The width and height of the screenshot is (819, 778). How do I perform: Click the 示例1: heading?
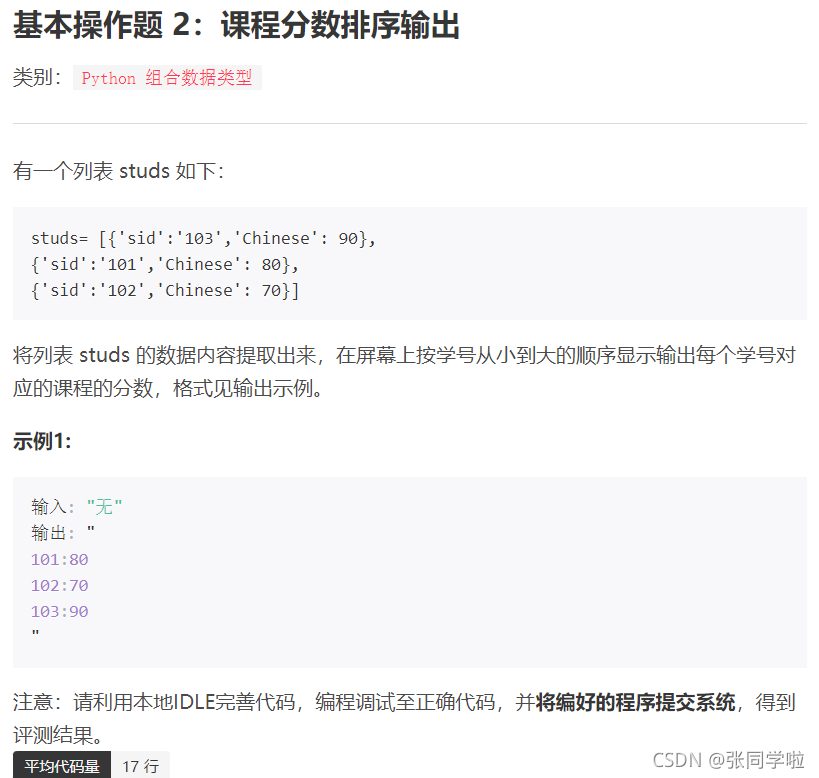click(42, 441)
